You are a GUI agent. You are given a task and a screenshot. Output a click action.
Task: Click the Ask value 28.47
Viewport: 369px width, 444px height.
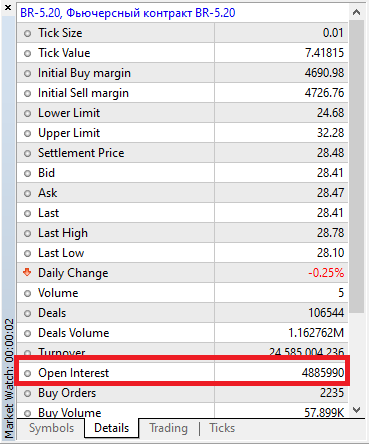click(330, 193)
